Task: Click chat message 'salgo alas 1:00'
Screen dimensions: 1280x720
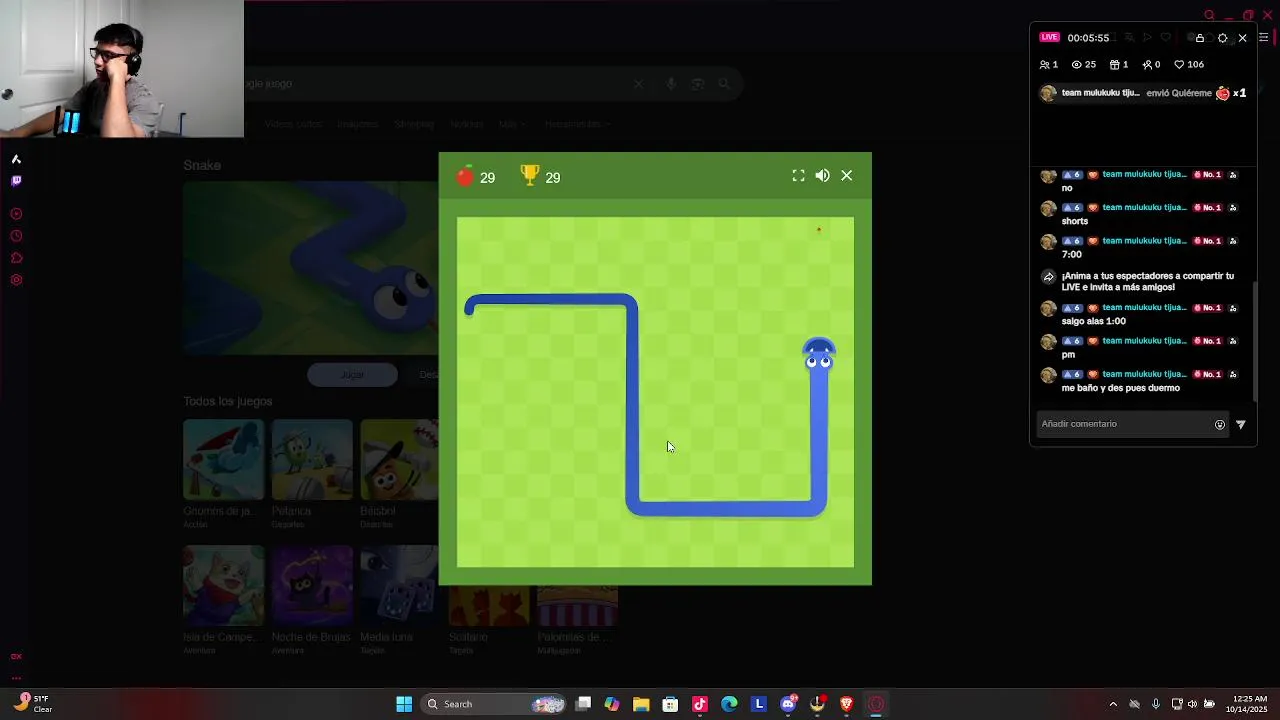Action: (1094, 321)
